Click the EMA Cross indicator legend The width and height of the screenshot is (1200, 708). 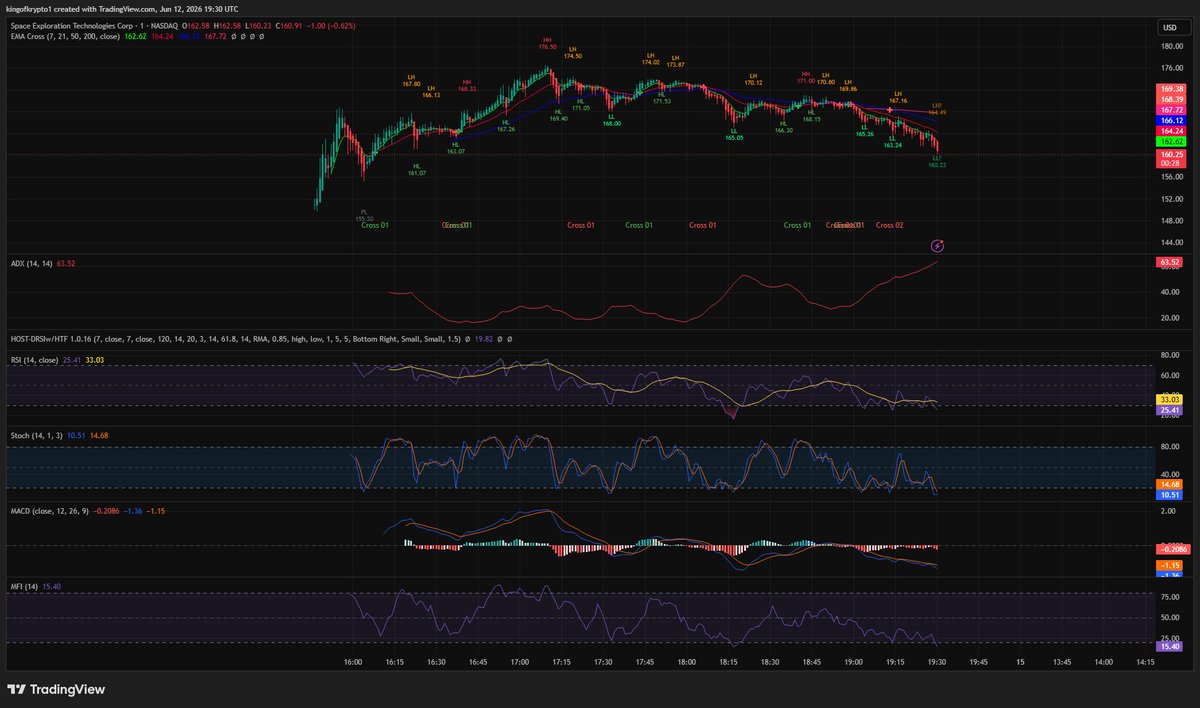click(x=64, y=35)
